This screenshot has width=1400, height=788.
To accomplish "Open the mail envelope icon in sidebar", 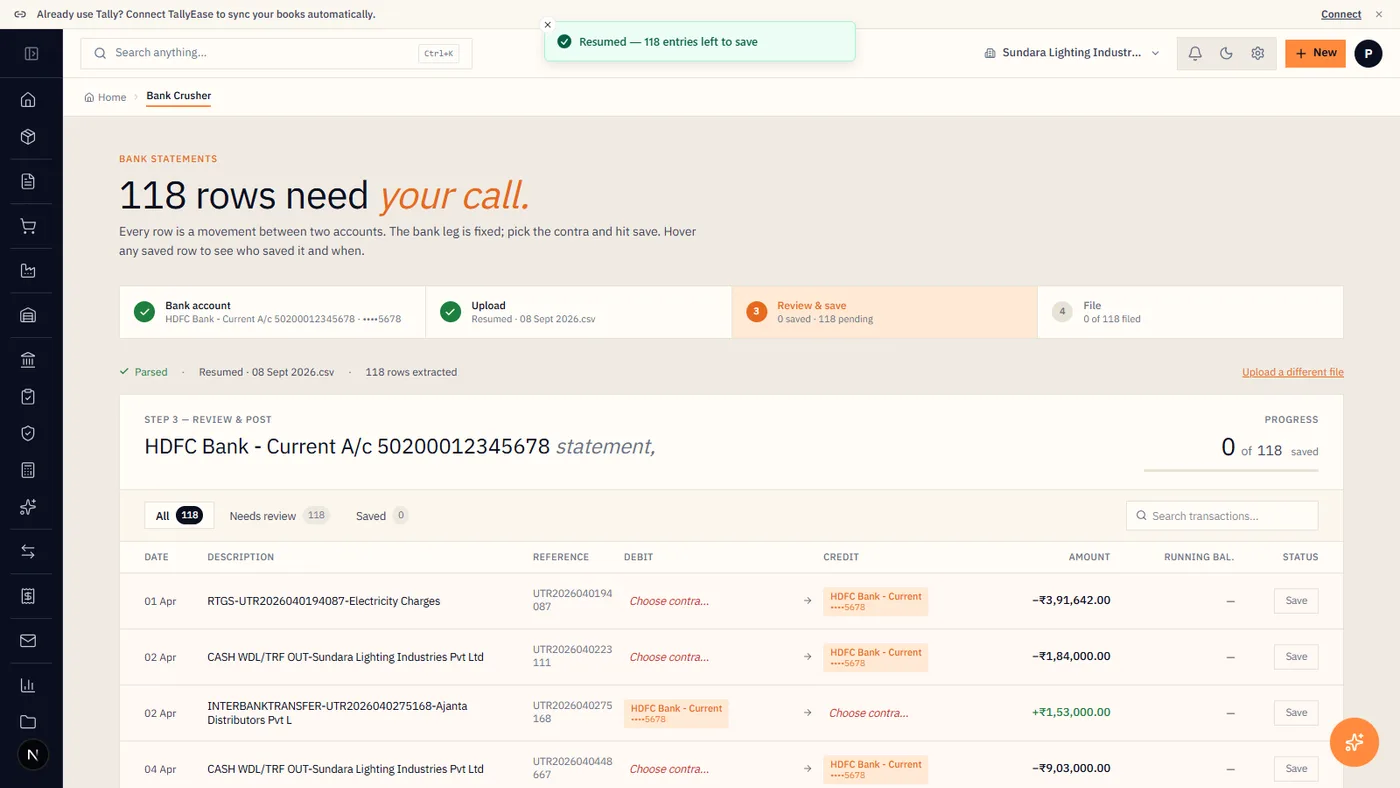I will click(28, 641).
